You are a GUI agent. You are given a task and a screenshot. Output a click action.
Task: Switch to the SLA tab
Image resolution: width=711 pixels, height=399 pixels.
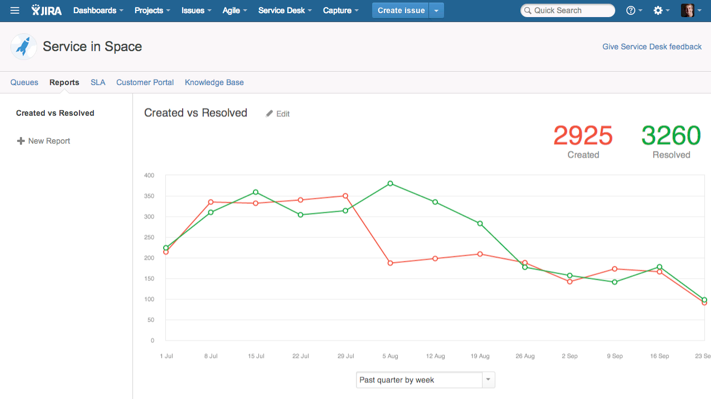tap(98, 83)
